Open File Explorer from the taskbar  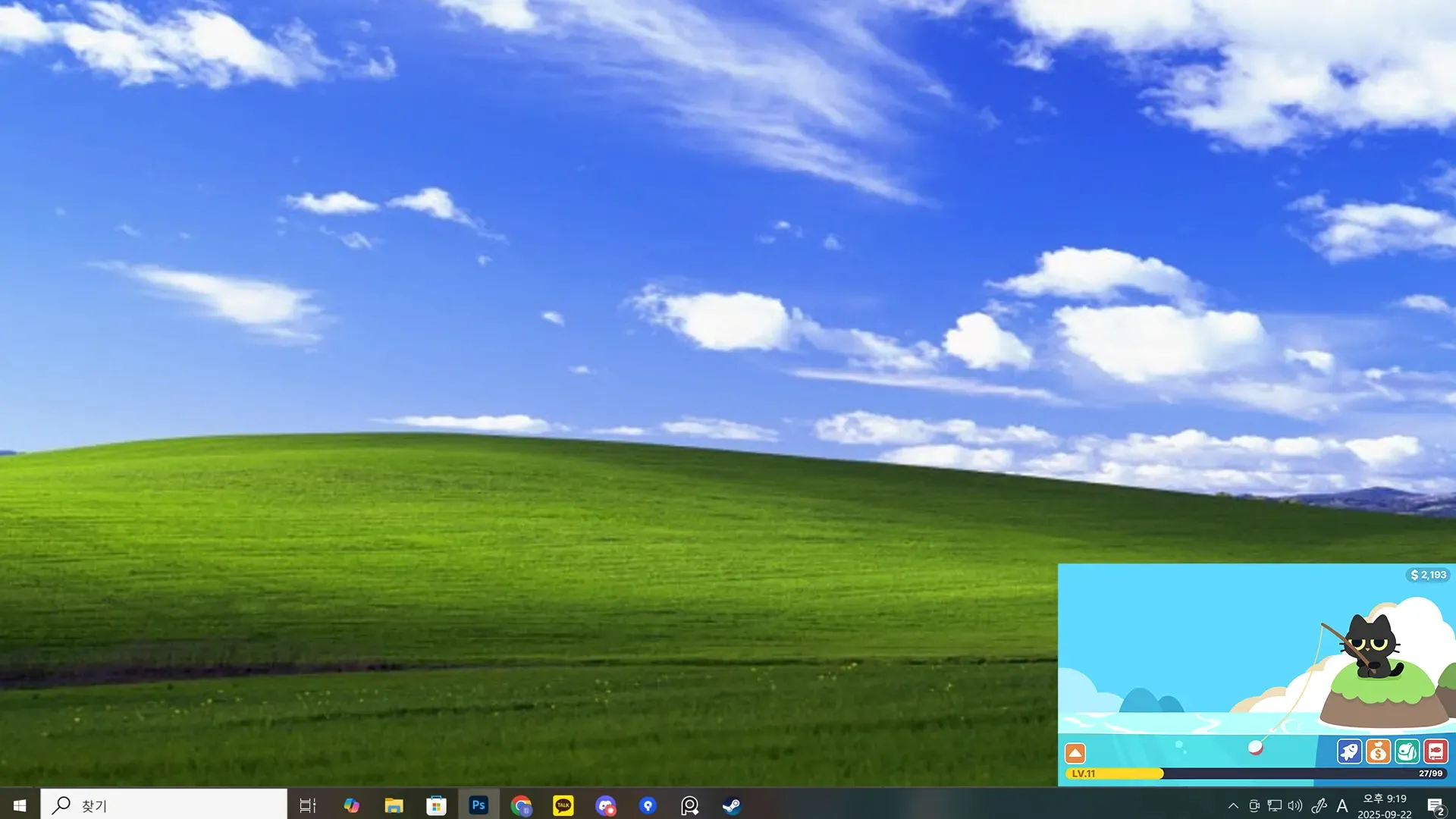tap(394, 805)
